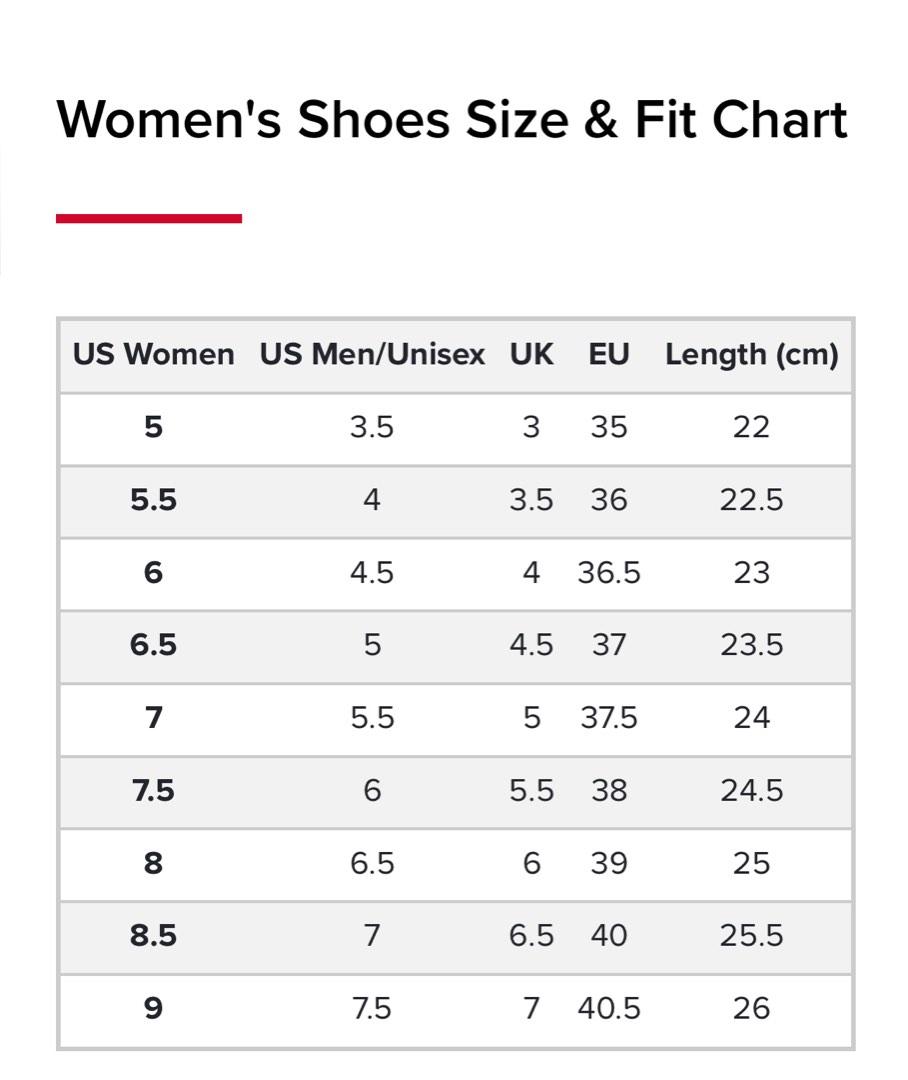Click US Women size 7.5 row label
Image resolution: width=908 pixels, height=1080 pixels.
[x=153, y=791]
